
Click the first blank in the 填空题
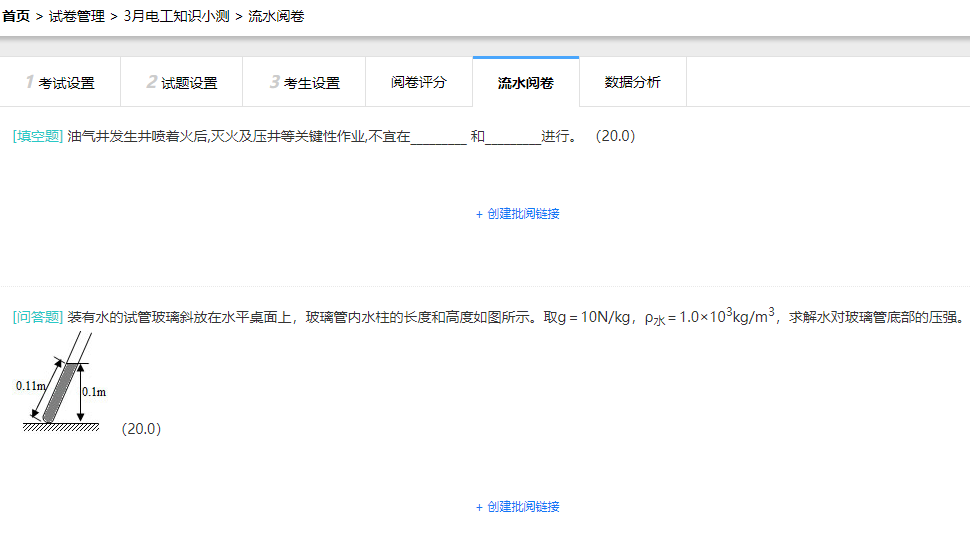pos(438,137)
